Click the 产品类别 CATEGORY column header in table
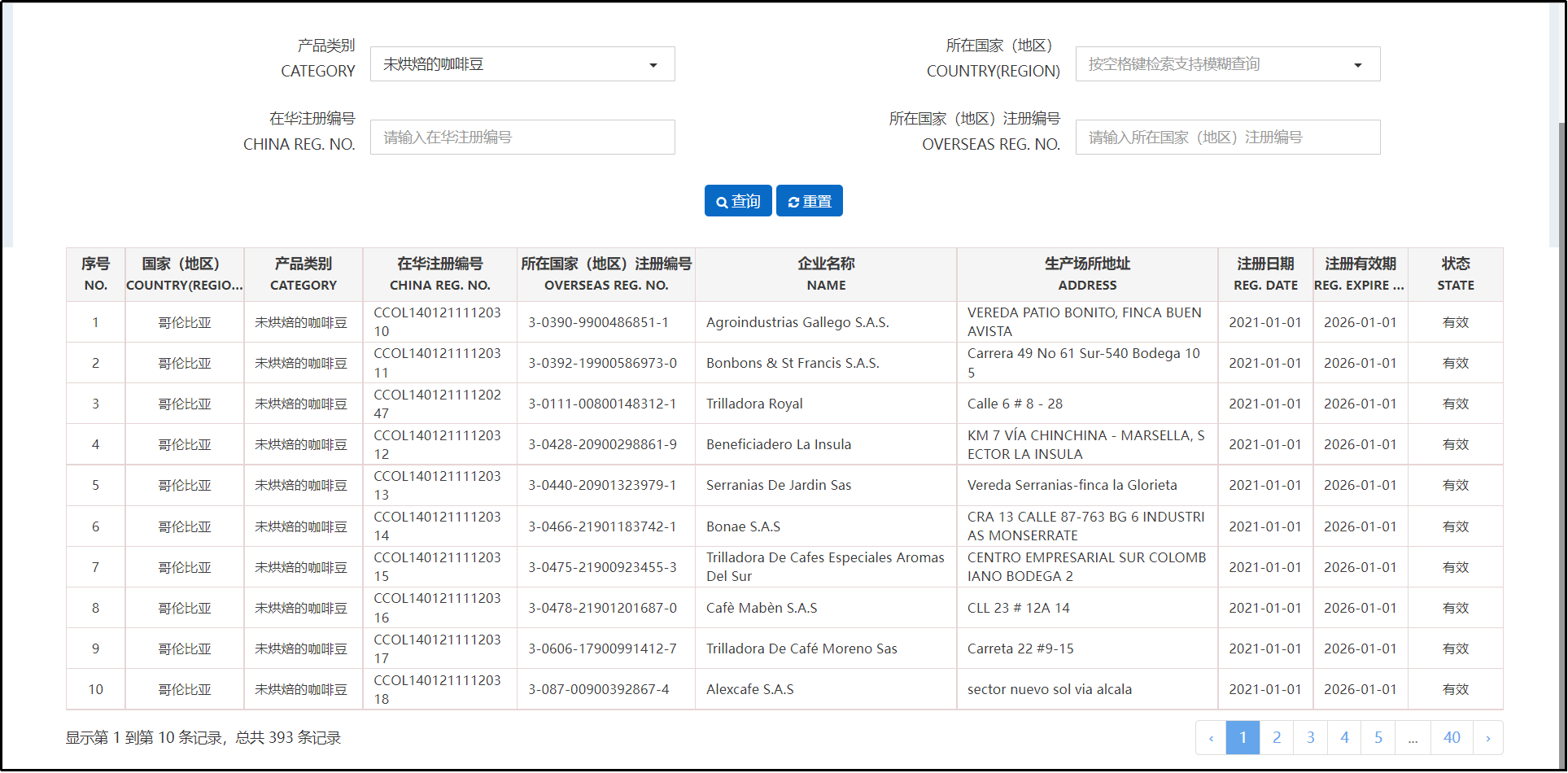 [x=304, y=274]
